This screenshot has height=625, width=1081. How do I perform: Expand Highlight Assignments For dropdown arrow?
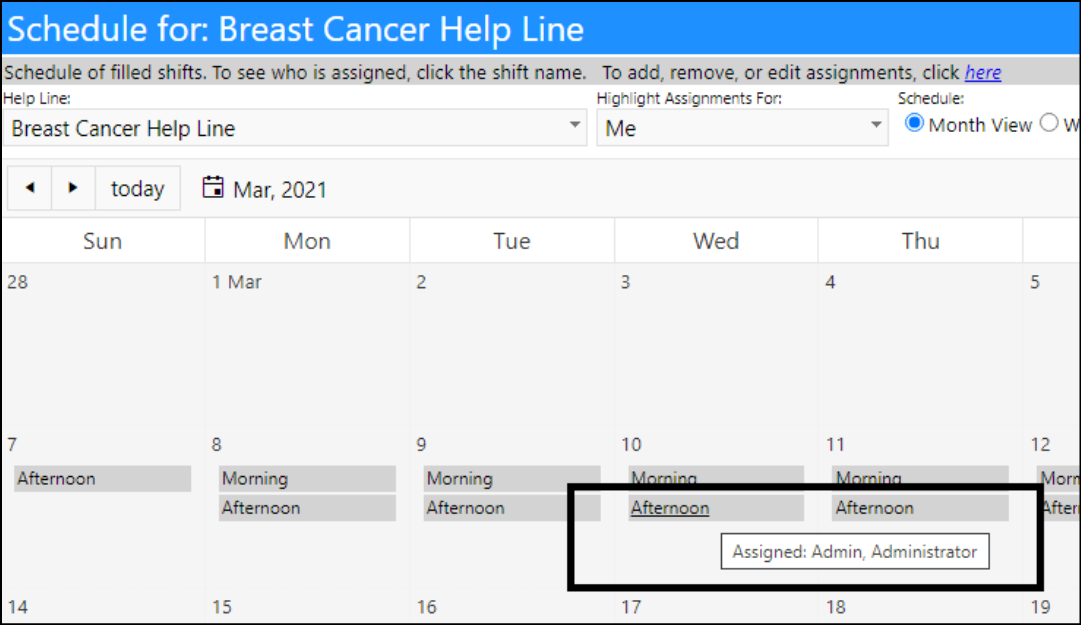click(876, 125)
